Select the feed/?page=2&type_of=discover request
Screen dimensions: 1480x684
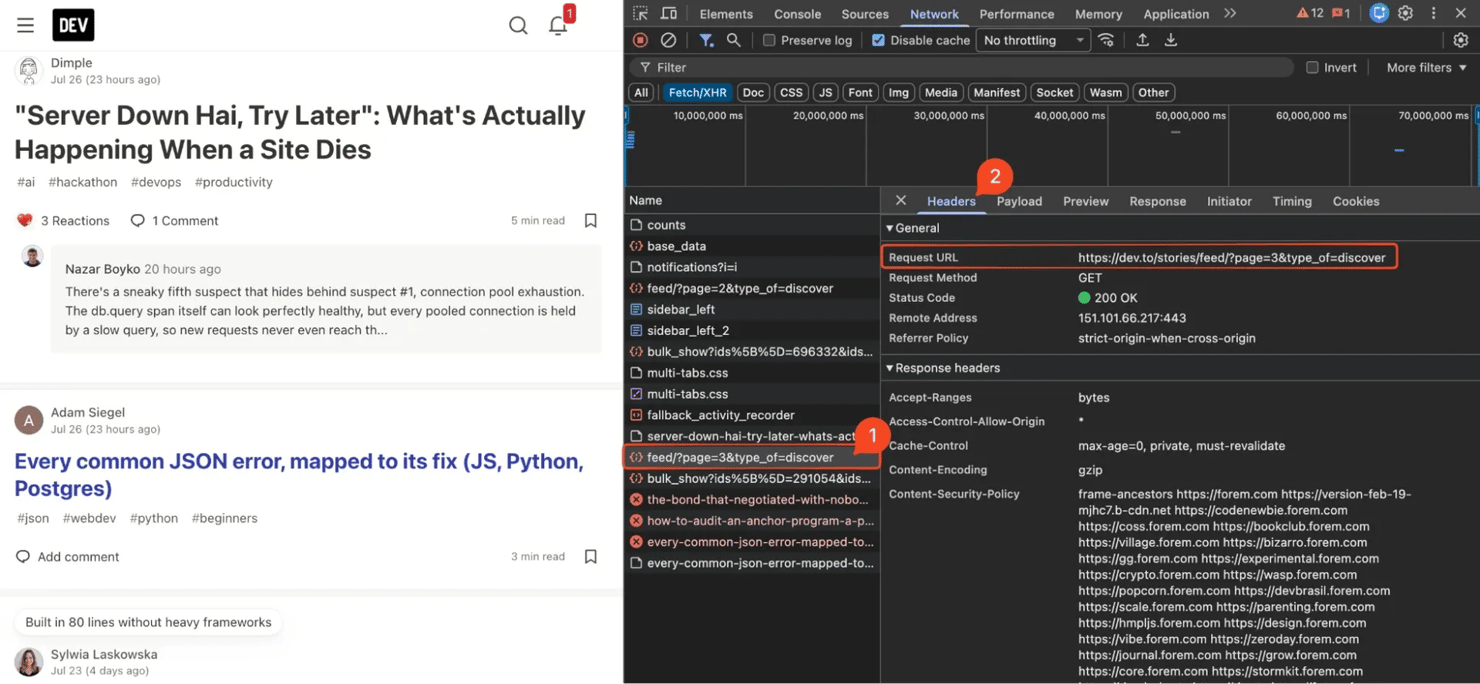[x=751, y=288]
